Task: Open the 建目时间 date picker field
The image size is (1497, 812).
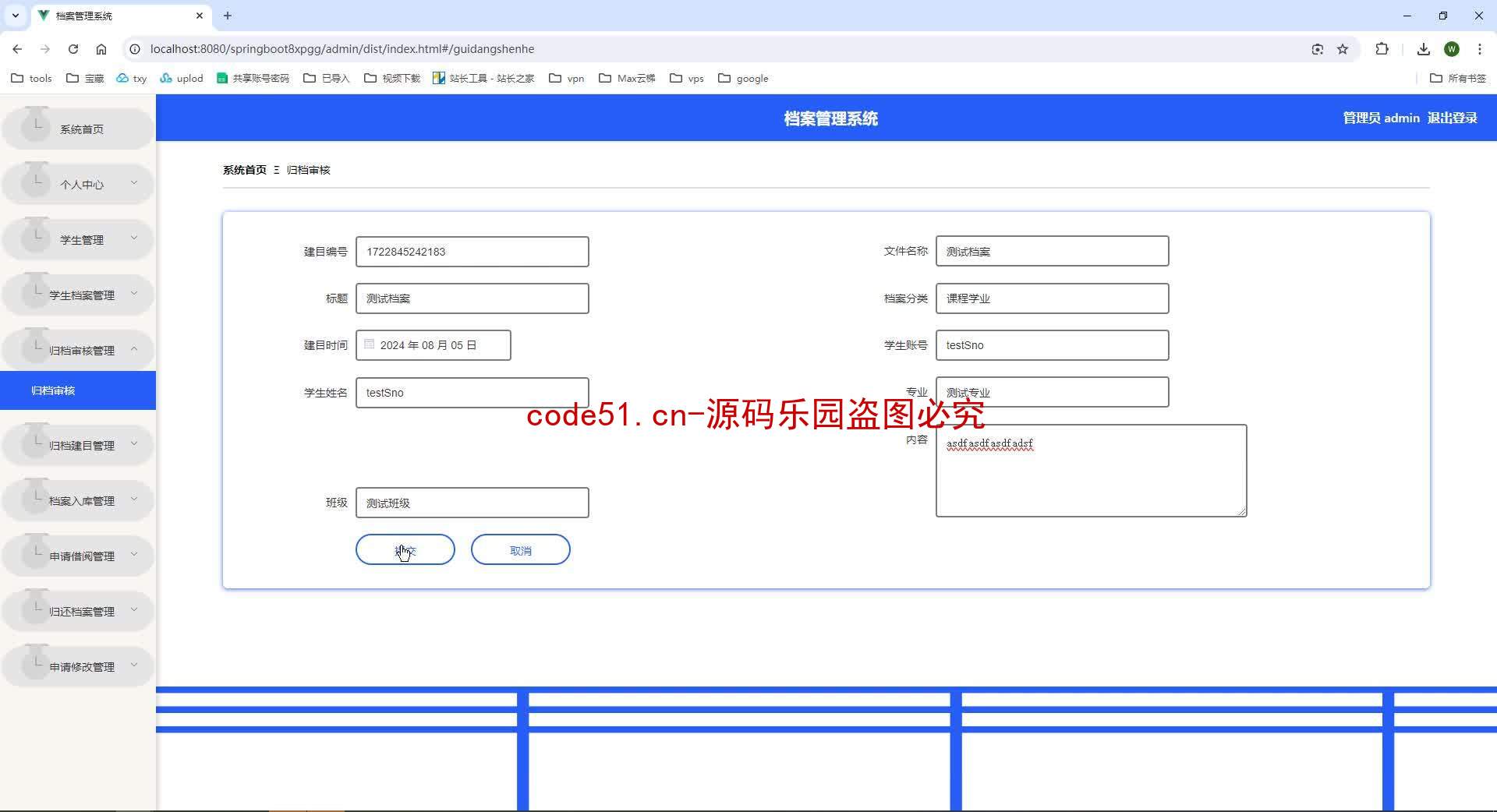Action: pyautogui.click(x=434, y=345)
